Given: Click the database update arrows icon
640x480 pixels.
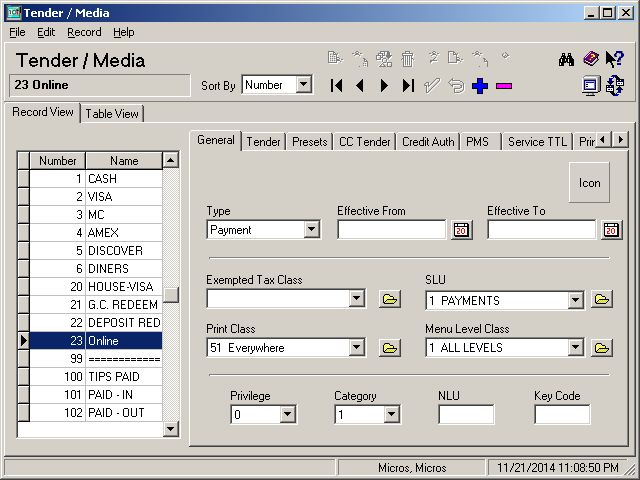Looking at the screenshot, I should point(615,86).
